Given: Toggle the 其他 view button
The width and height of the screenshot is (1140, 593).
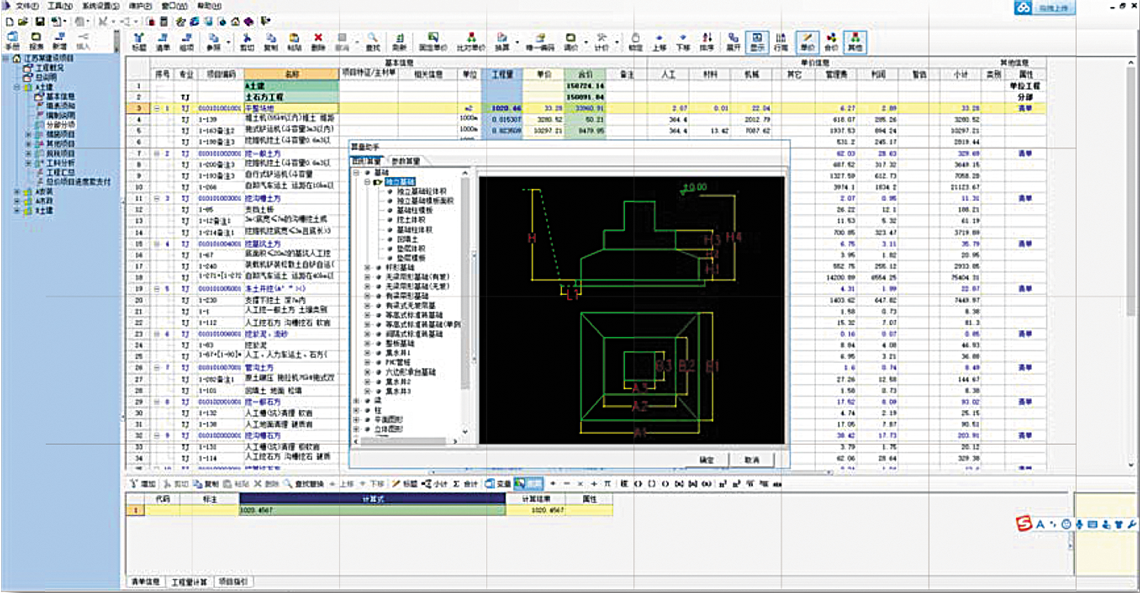Looking at the screenshot, I should (x=855, y=41).
